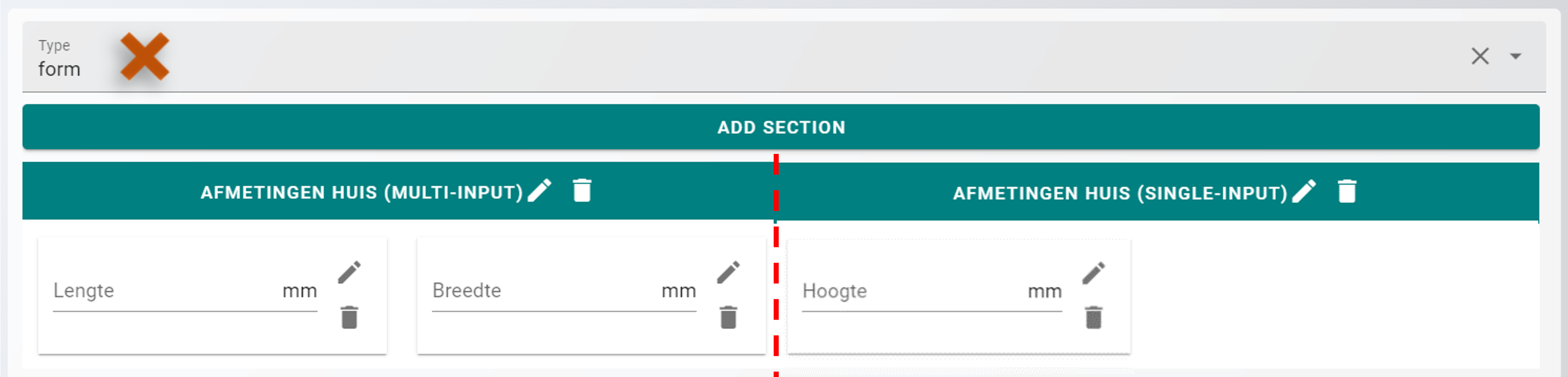Clear the Type selection

pos(1480,57)
